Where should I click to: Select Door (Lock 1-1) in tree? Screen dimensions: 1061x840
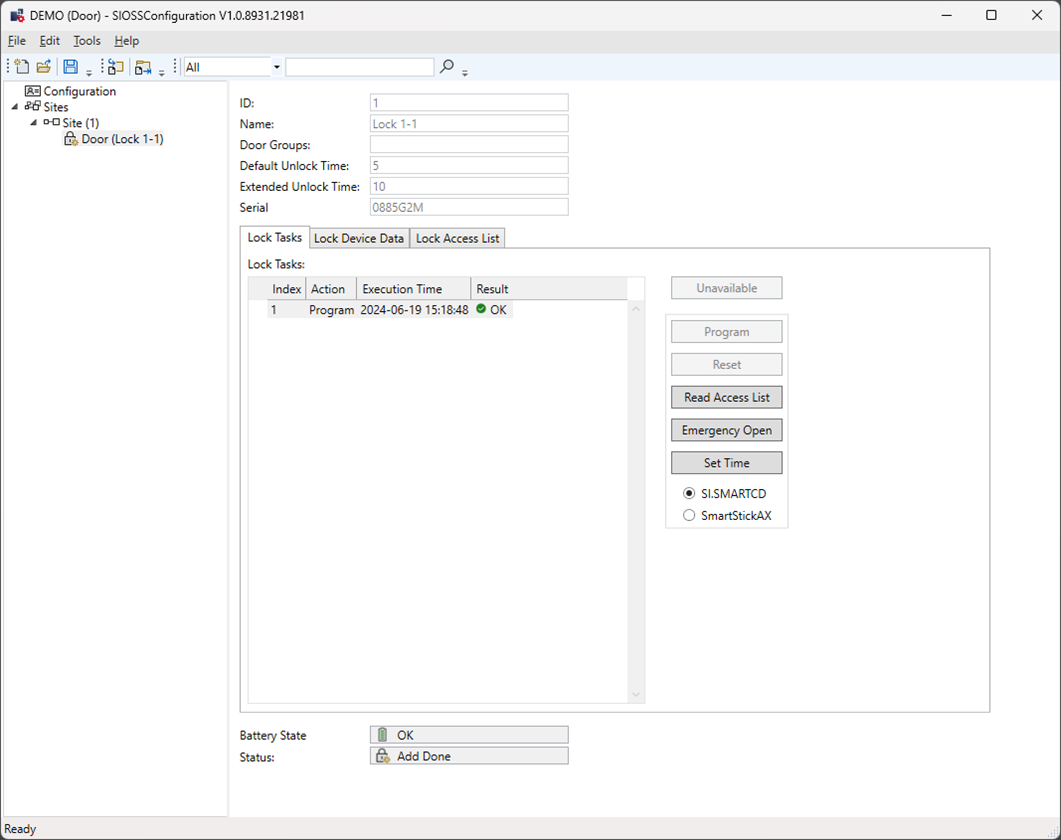pyautogui.click(x=122, y=139)
